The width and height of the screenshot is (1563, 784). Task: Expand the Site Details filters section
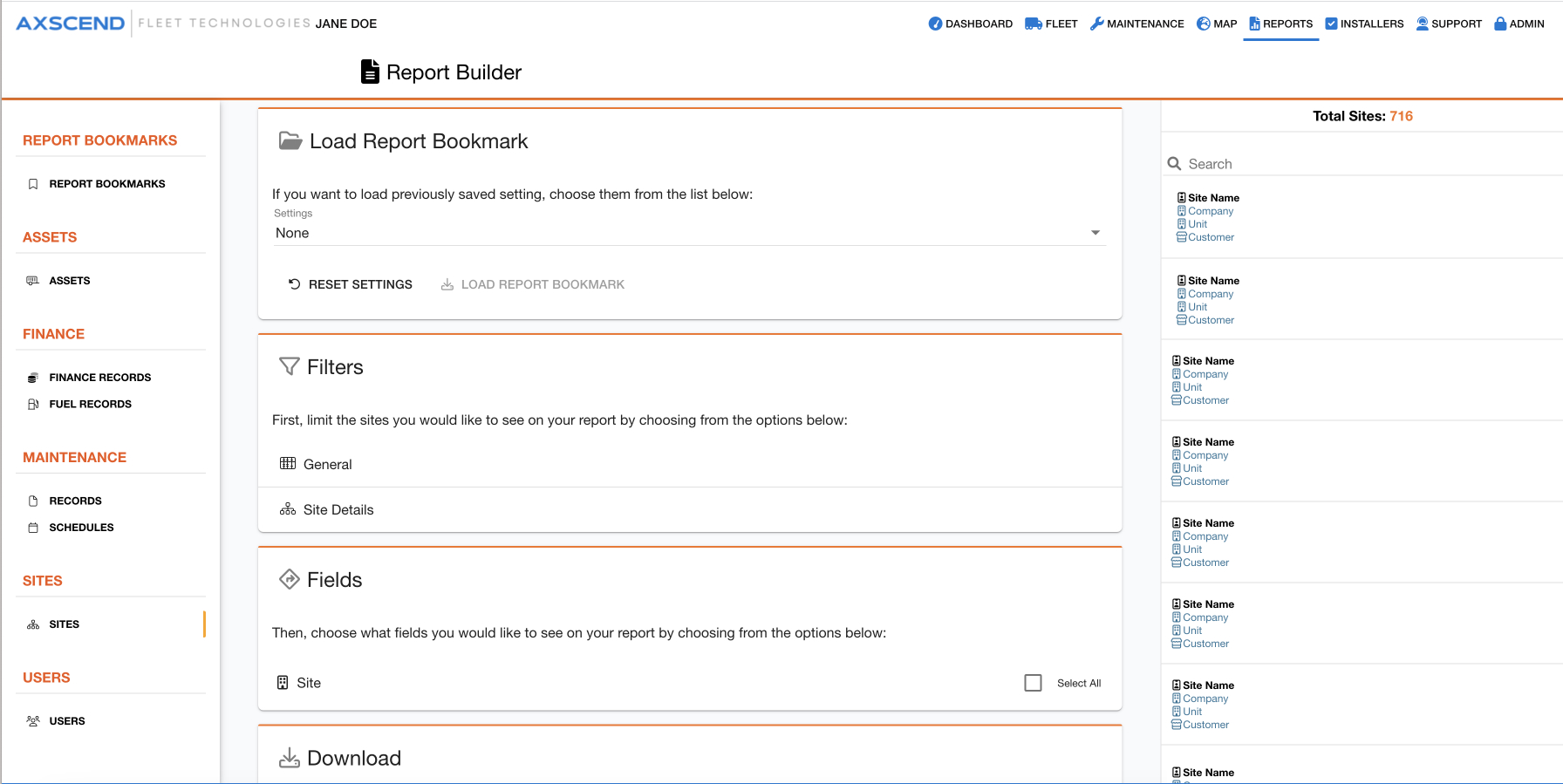click(x=338, y=509)
